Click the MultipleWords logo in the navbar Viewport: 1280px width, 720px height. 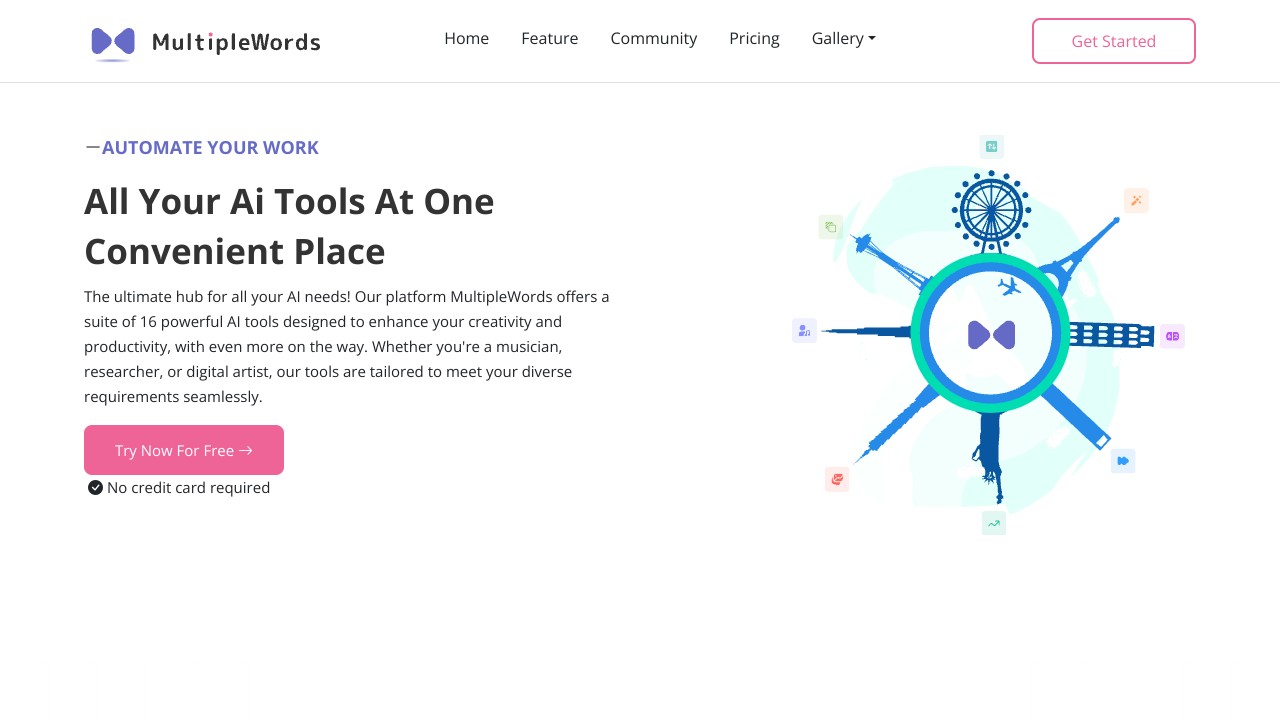pyautogui.click(x=205, y=42)
